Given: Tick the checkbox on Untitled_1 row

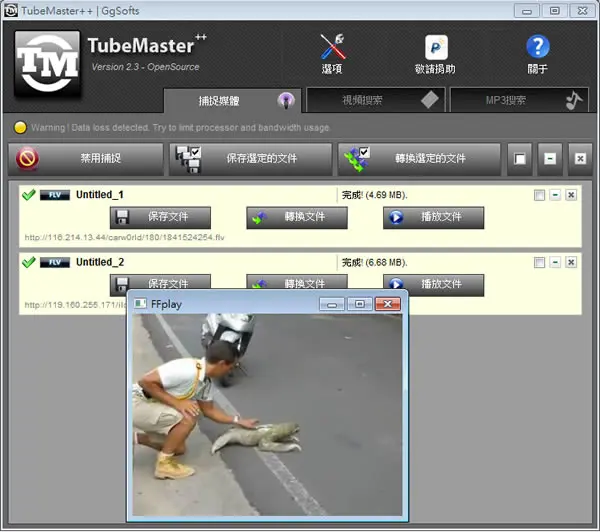Looking at the screenshot, I should (539, 195).
